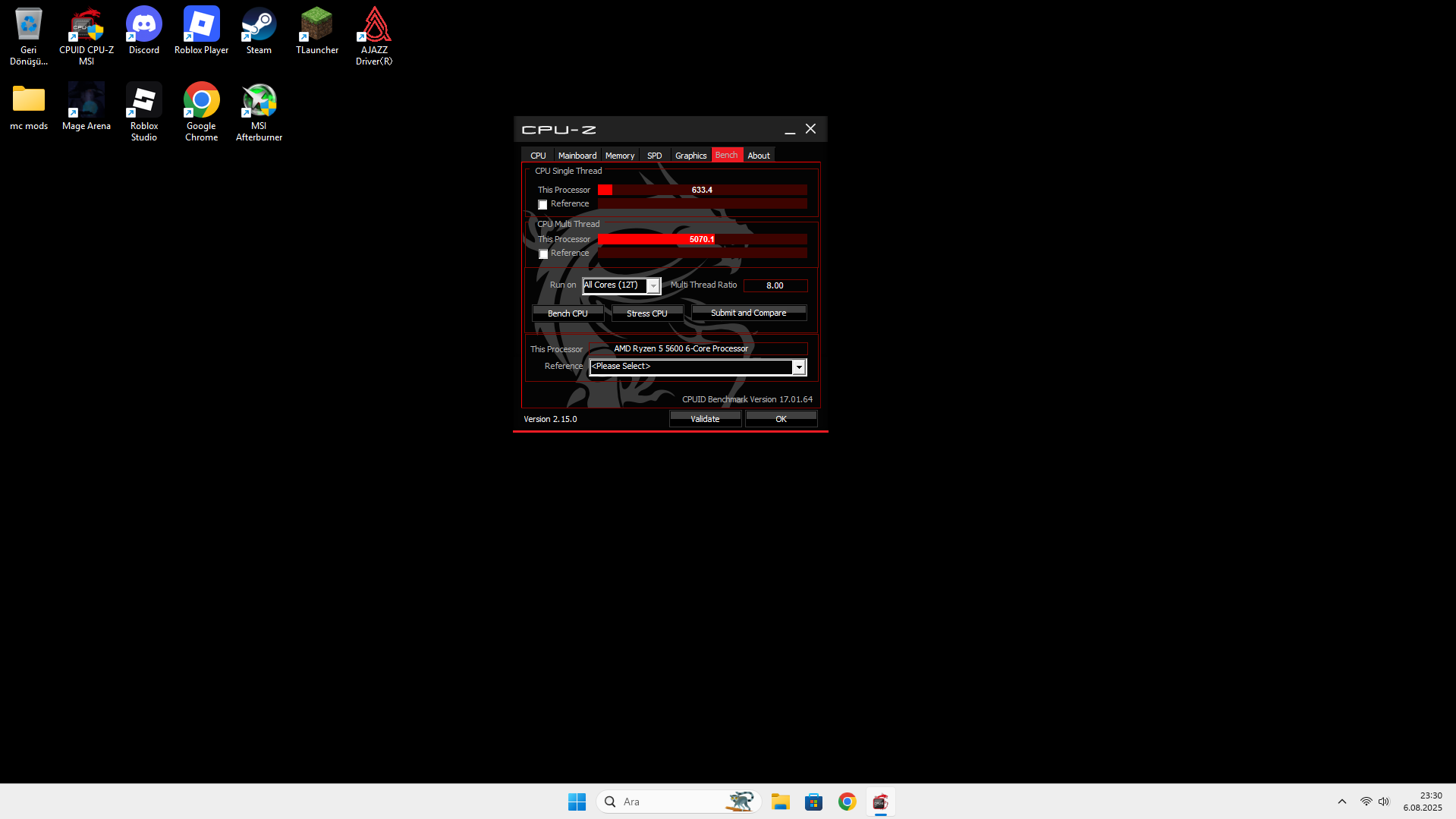This screenshot has height=819, width=1456.
Task: Open the clock and date panel
Action: [x=1423, y=802]
